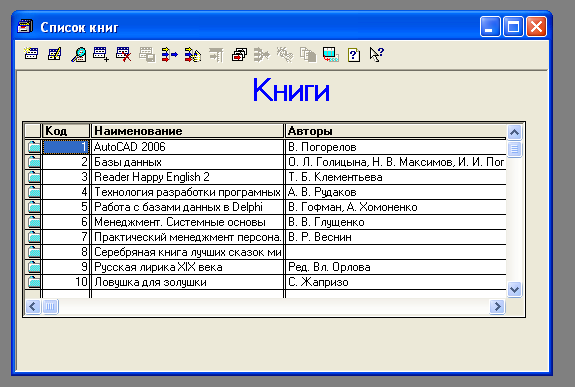Activate the What's This pointer help icon
Image resolution: width=575 pixels, height=387 pixels.
[377, 54]
